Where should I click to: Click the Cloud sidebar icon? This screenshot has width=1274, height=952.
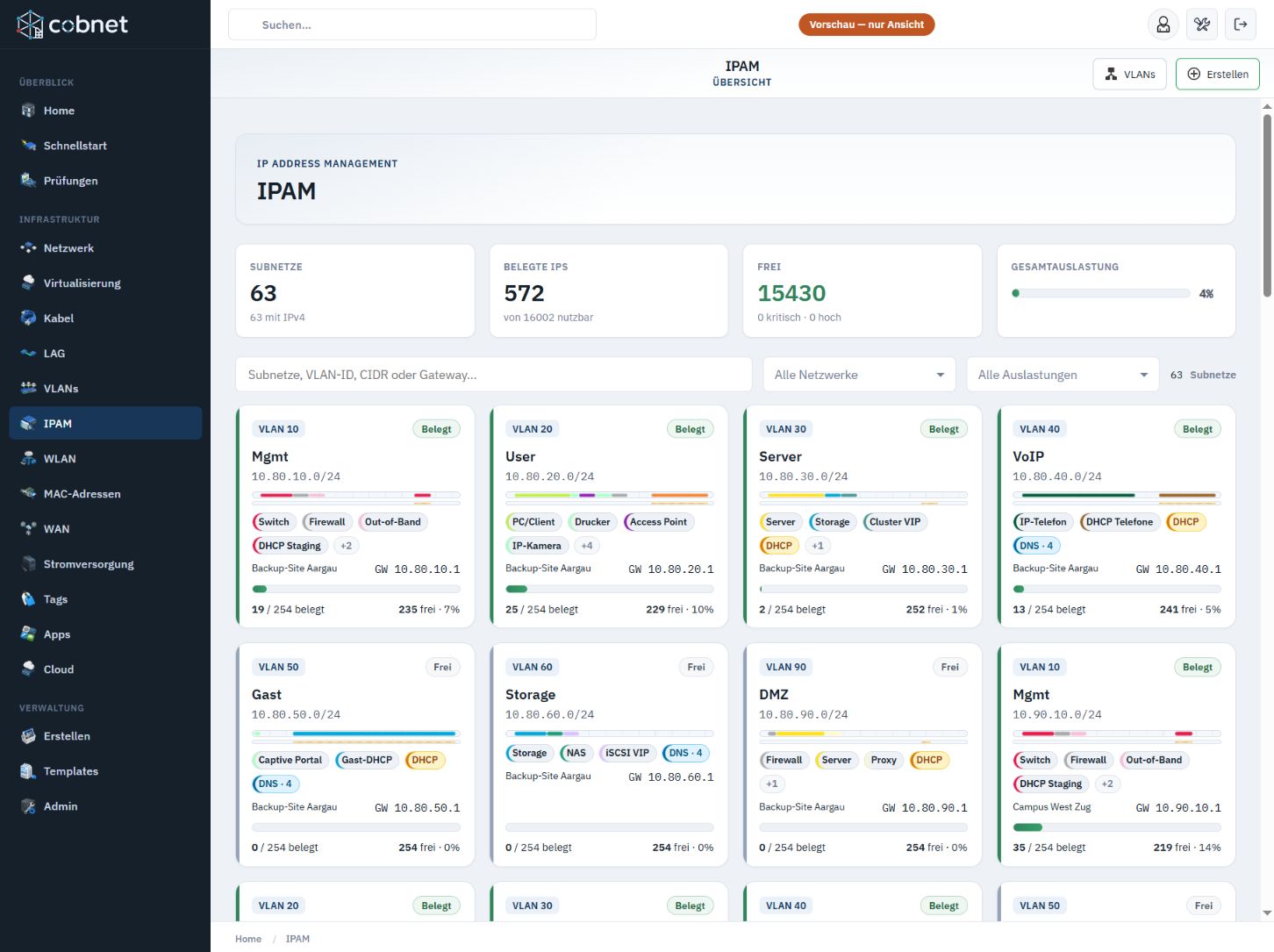28,669
